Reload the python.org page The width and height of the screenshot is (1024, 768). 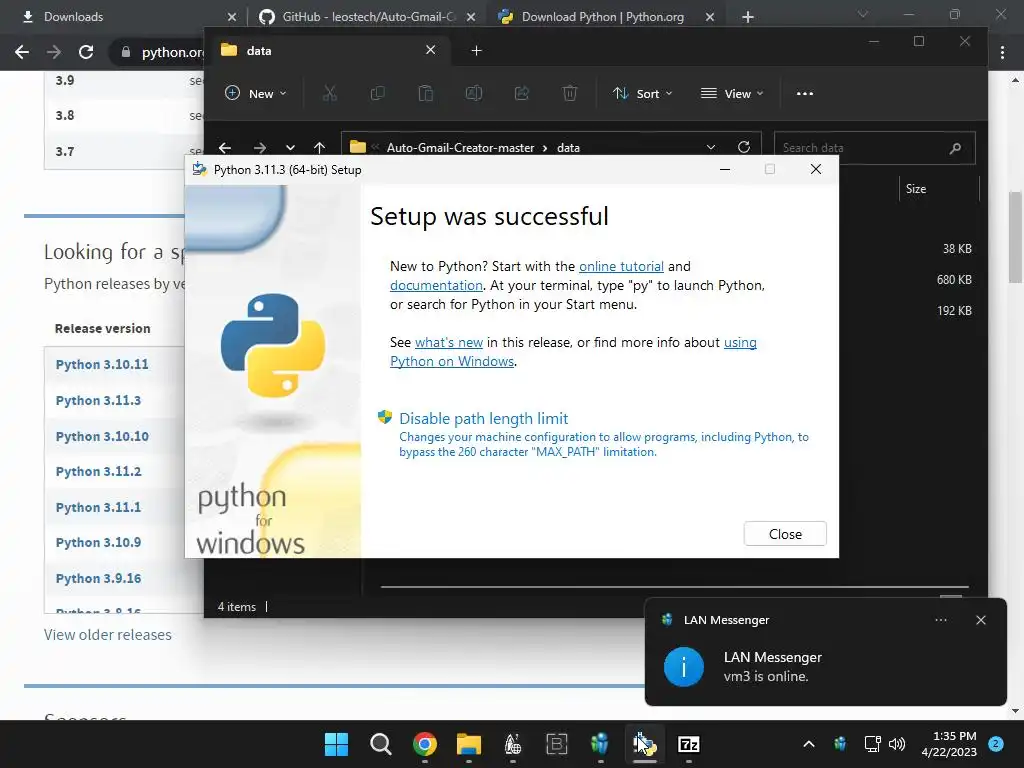(86, 52)
